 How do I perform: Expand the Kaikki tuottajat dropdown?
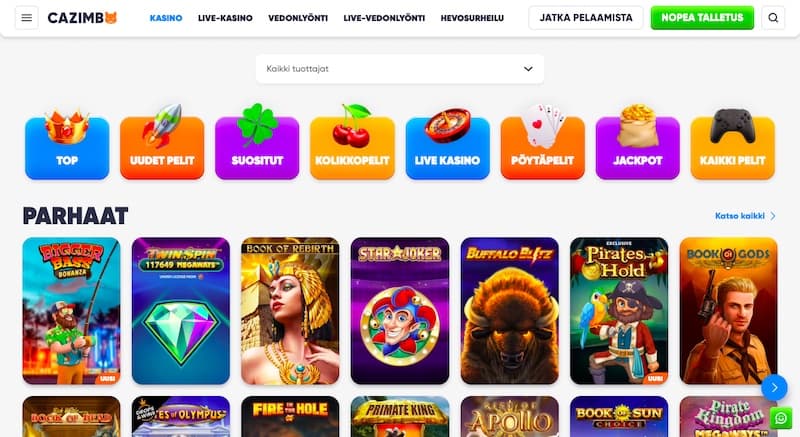400,69
